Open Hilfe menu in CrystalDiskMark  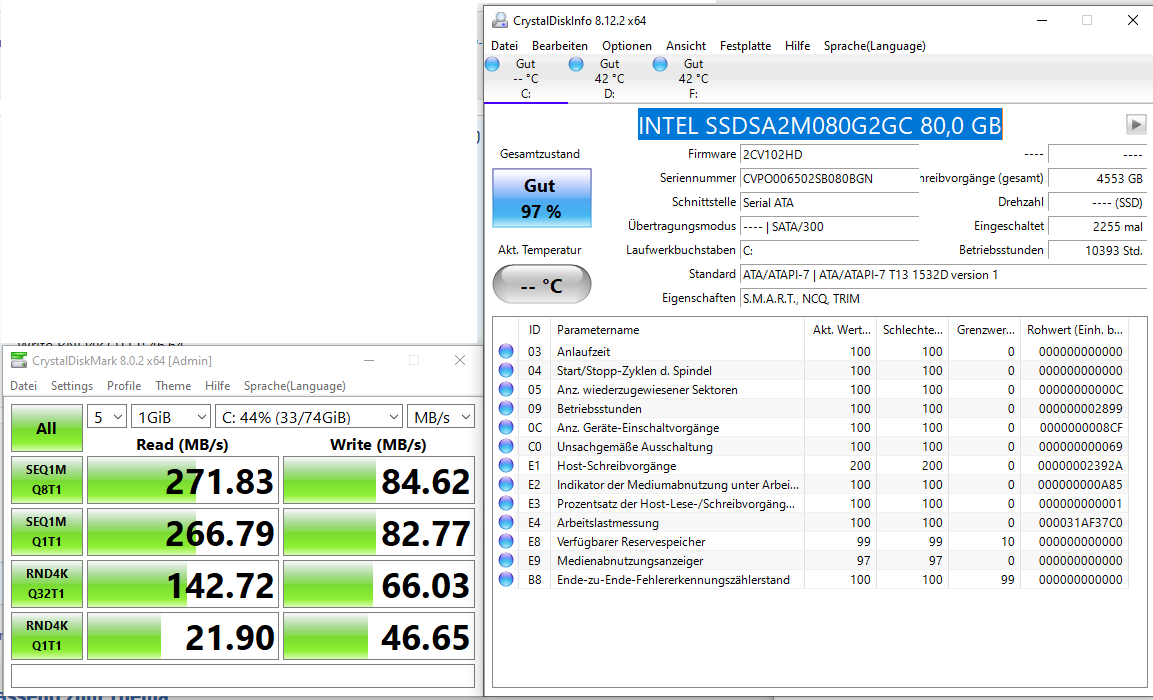point(218,385)
